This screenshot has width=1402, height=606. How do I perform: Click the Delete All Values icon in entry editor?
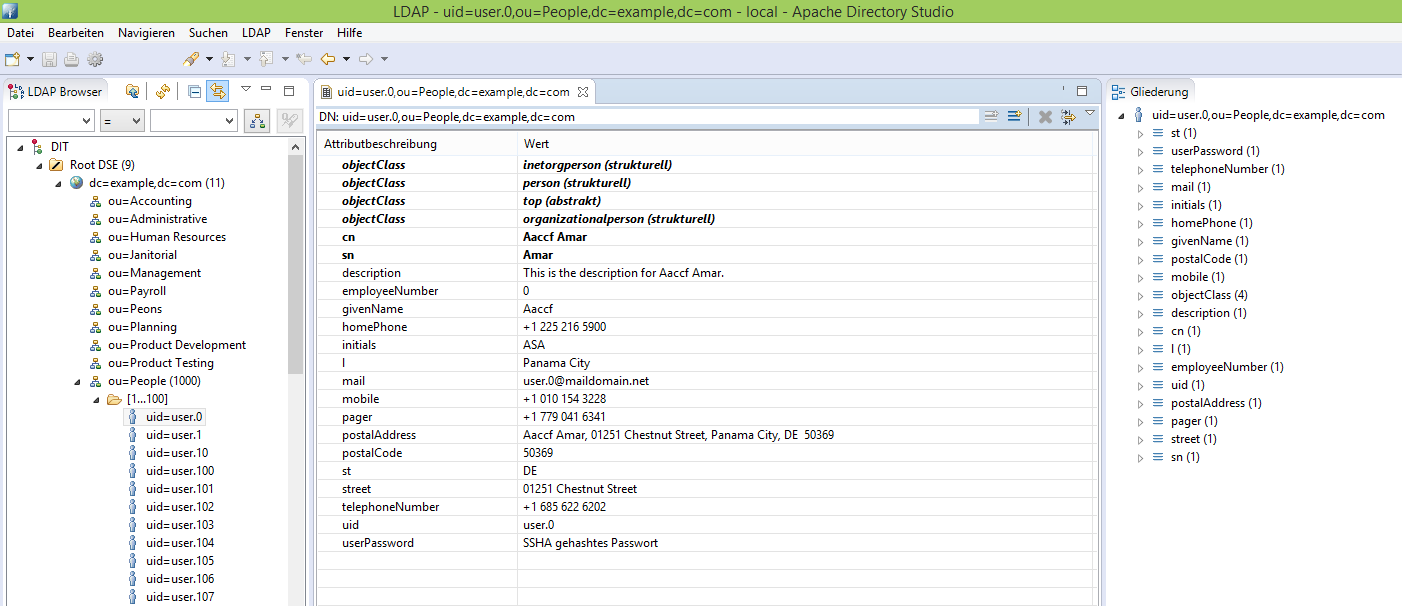[1068, 117]
